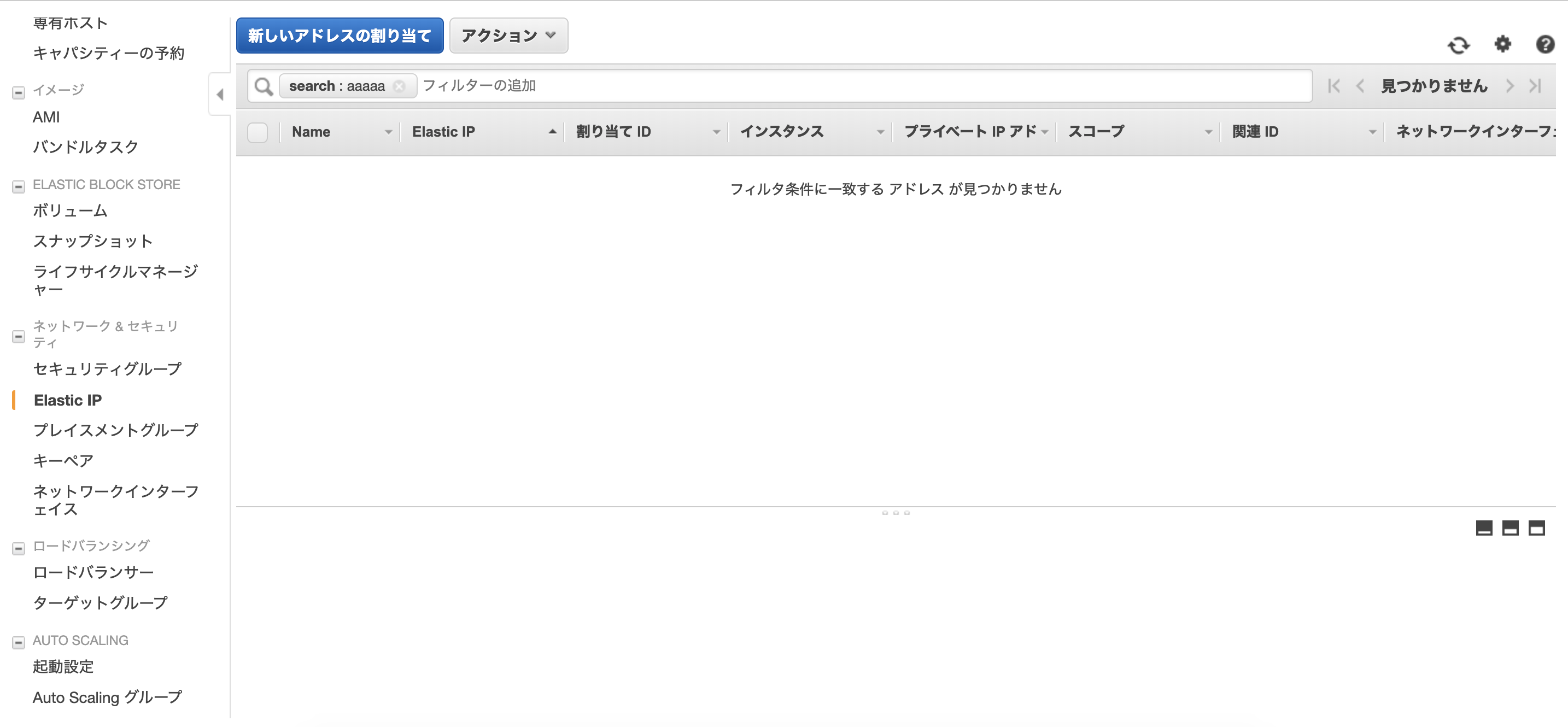Open the settings gear icon

tap(1502, 44)
